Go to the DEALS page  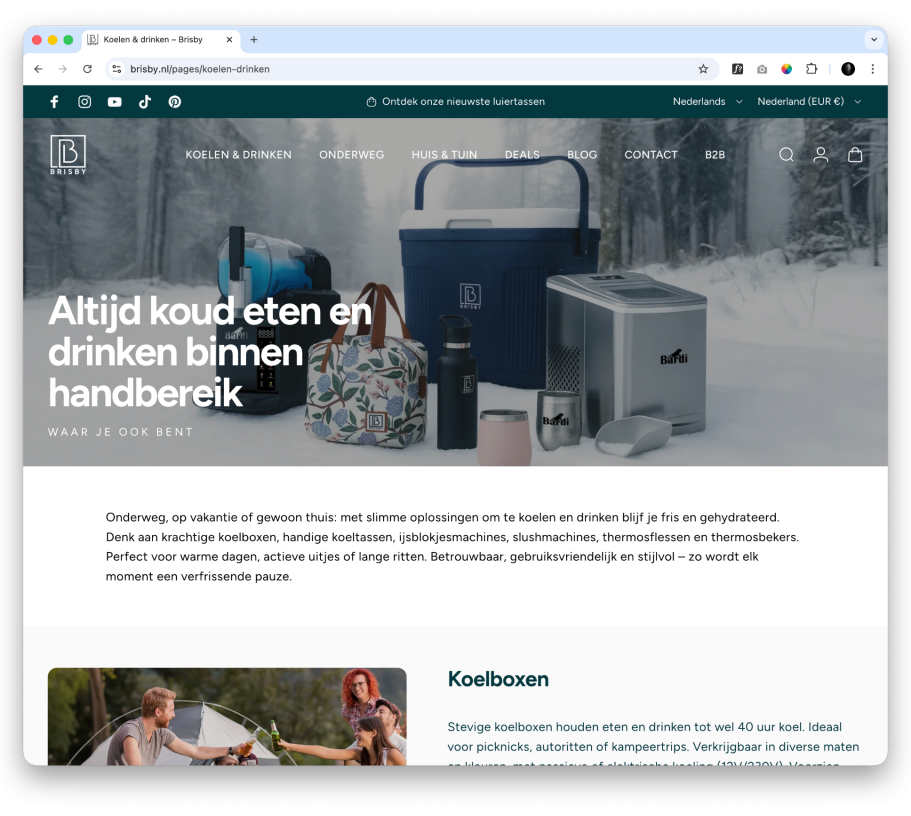coord(522,155)
